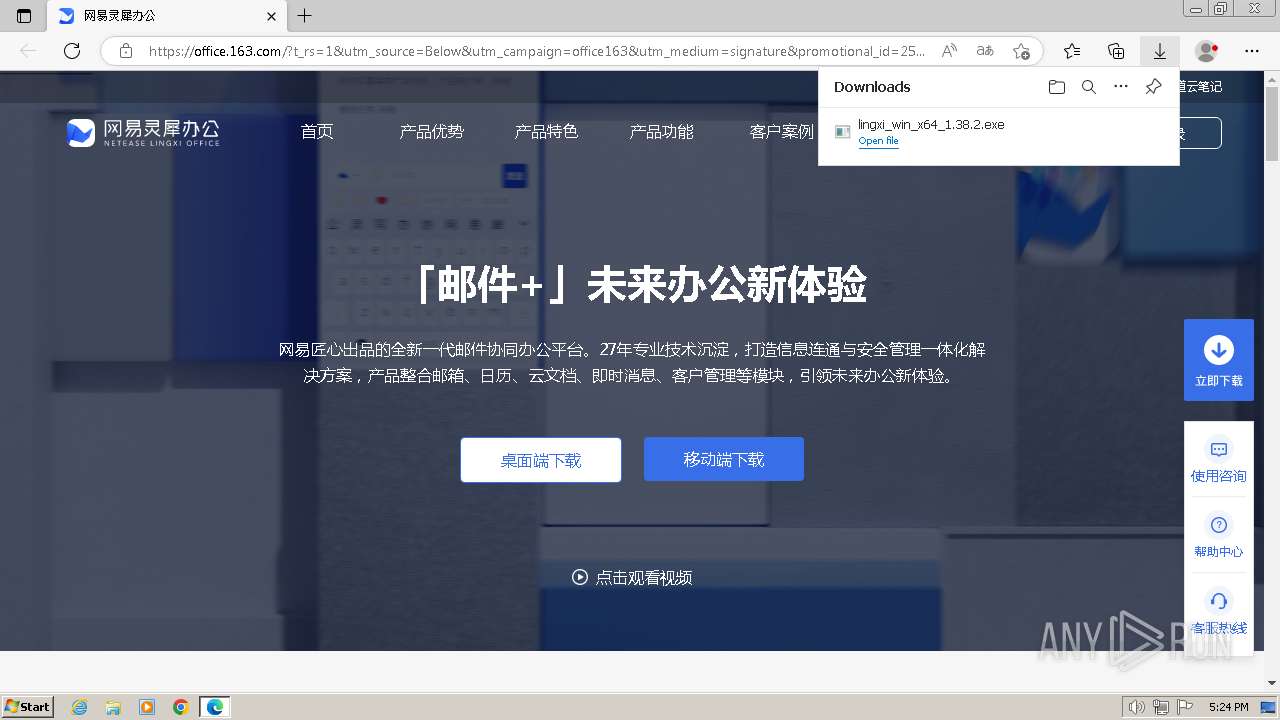Click the office.163.com address bar
Image resolution: width=1280 pixels, height=720 pixels.
pos(536,51)
